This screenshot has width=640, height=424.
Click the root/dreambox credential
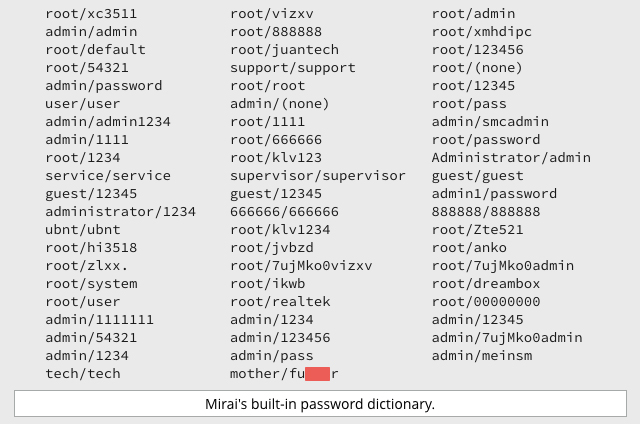[486, 284]
